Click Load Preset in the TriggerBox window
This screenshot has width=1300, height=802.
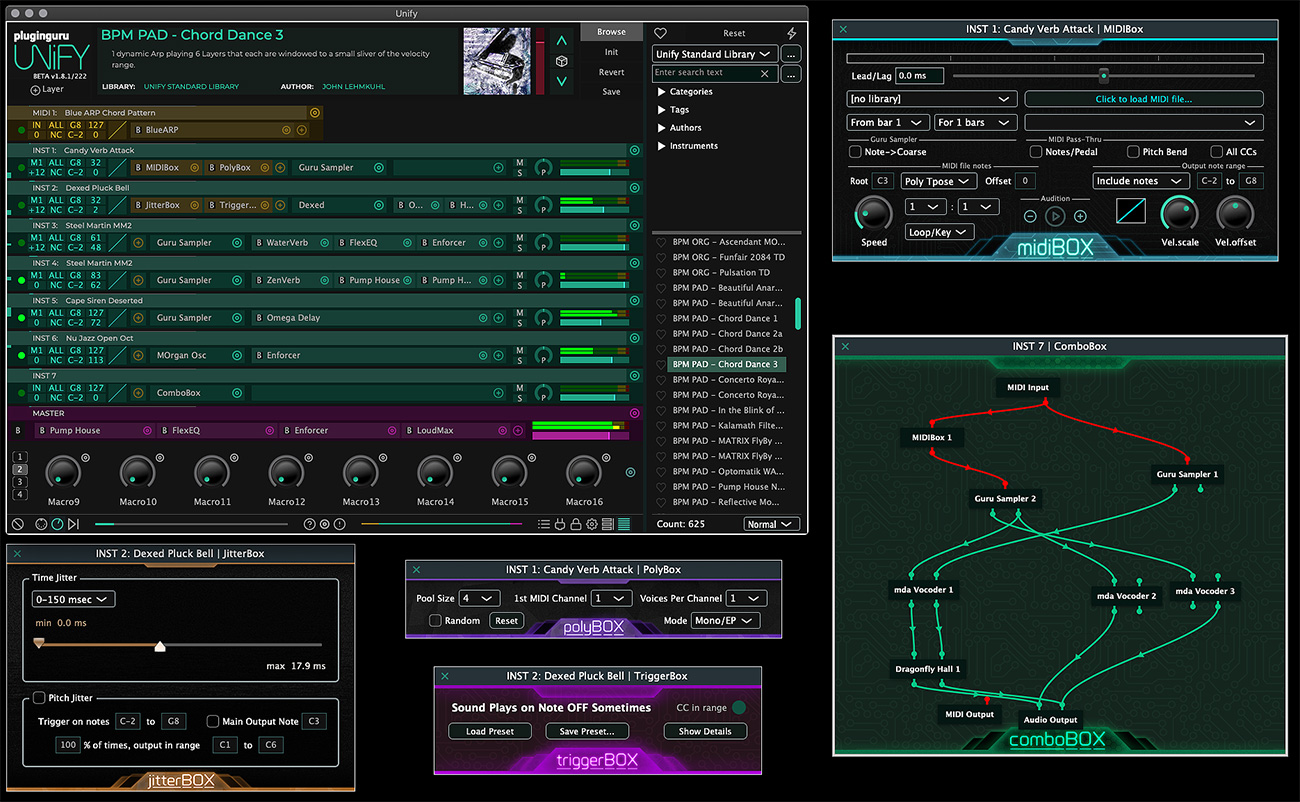click(x=489, y=731)
